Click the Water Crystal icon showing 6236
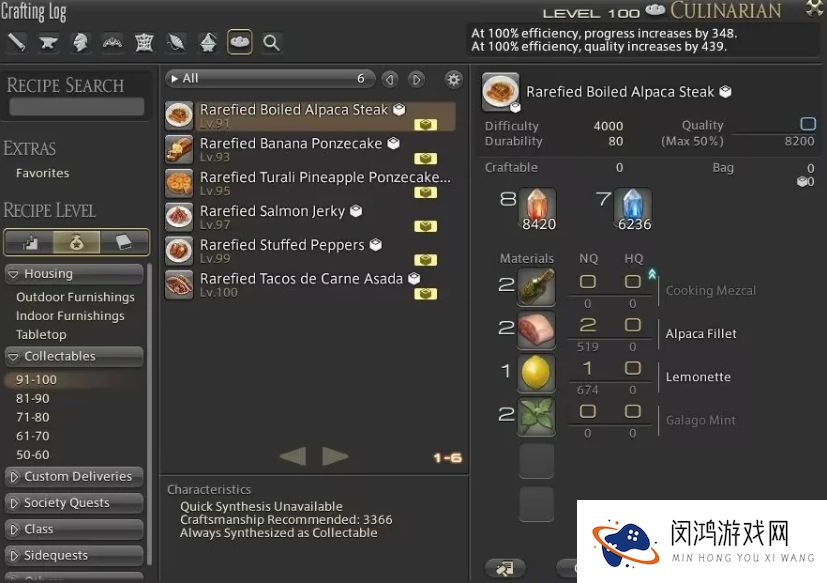 [633, 207]
